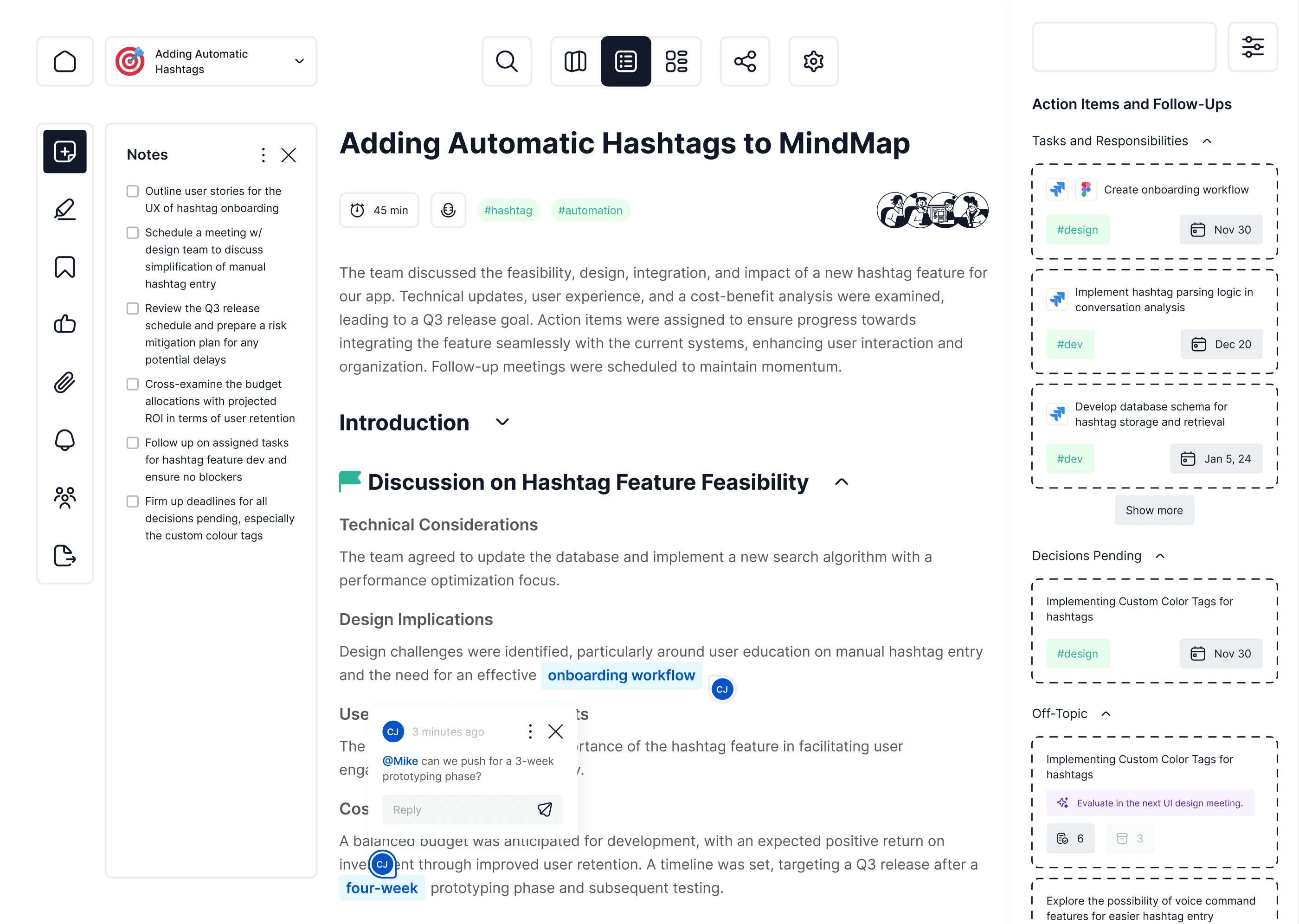Switch to the grid view tab

coord(676,61)
